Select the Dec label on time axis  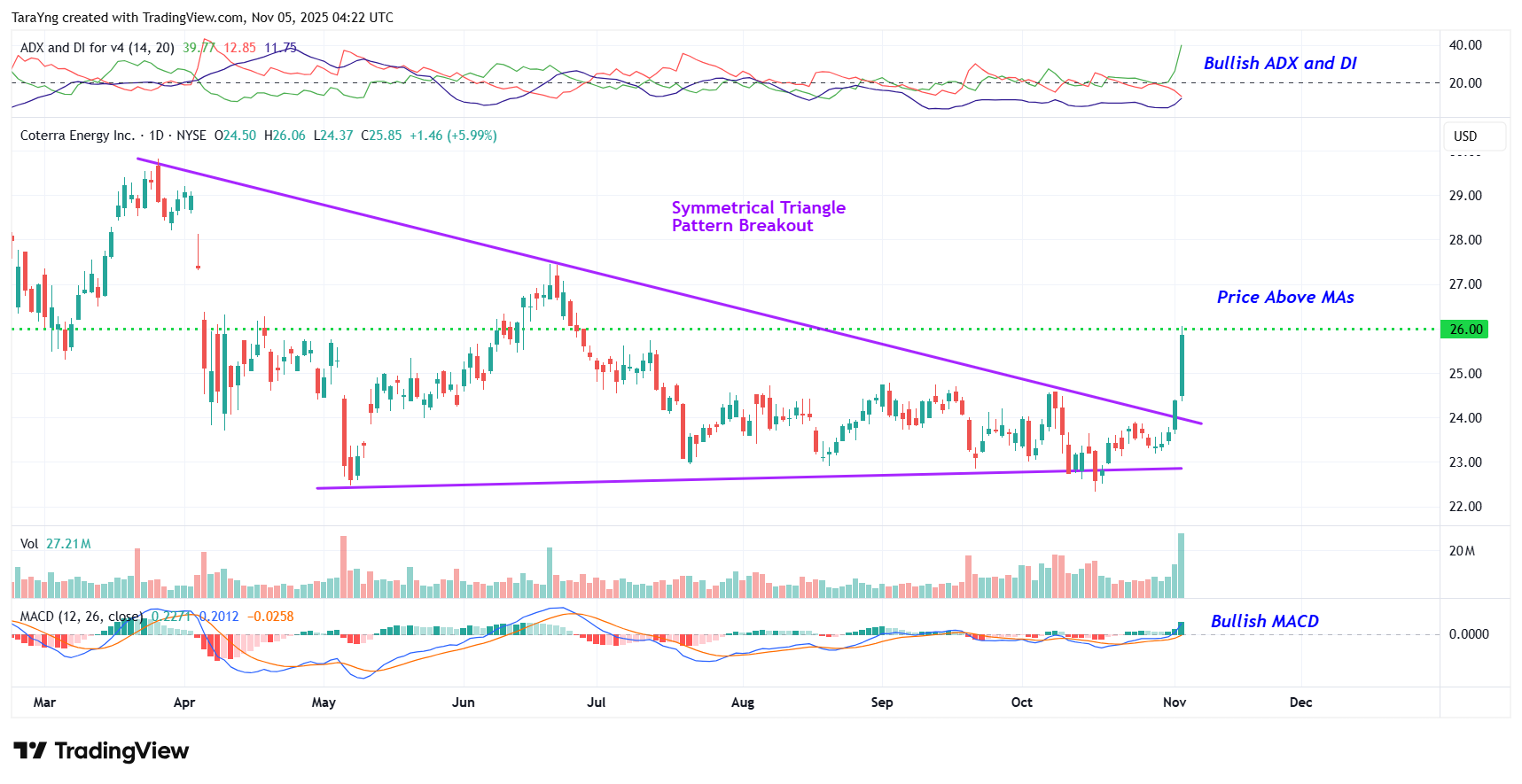tap(1300, 702)
